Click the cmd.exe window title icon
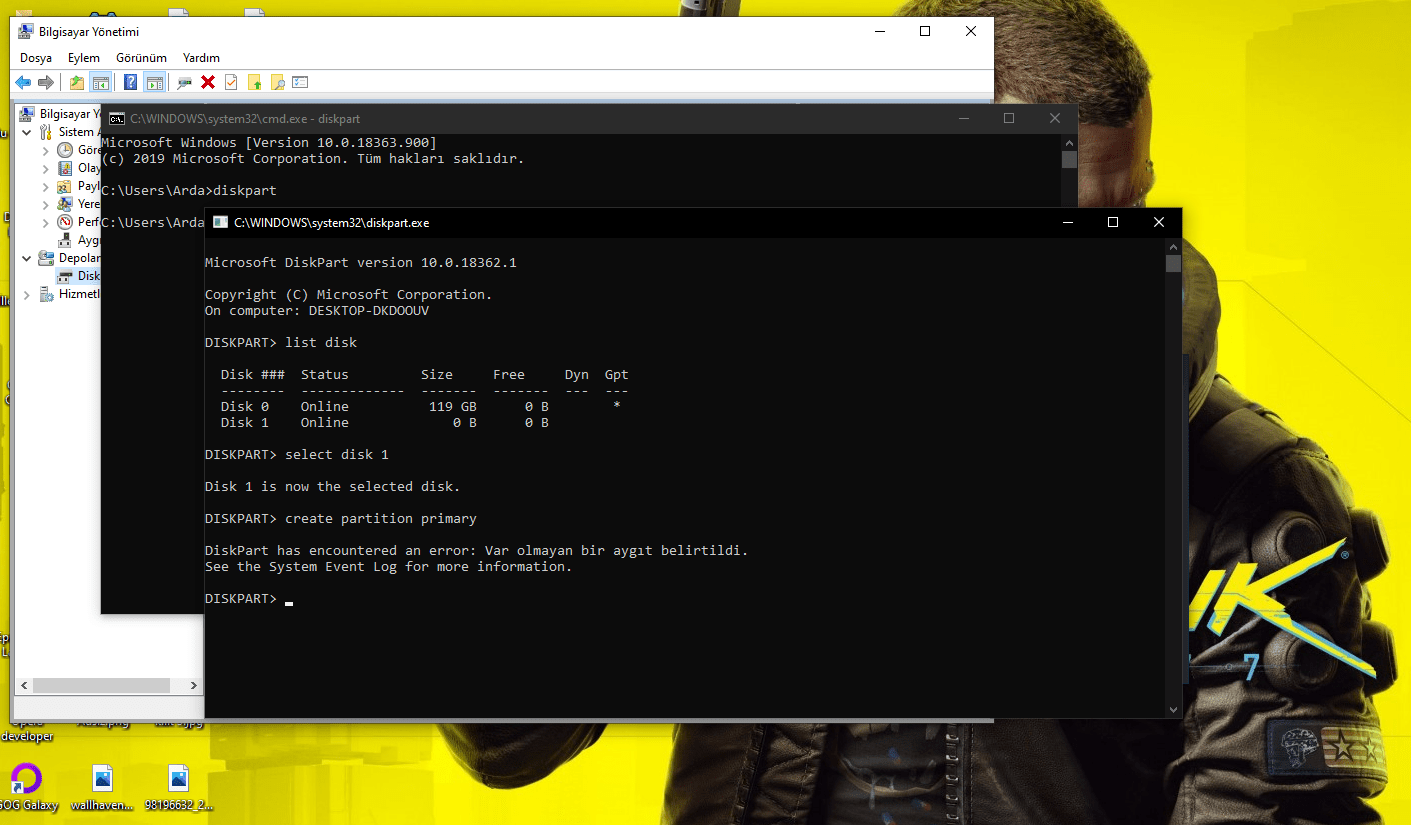The height and width of the screenshot is (825, 1411). (117, 119)
